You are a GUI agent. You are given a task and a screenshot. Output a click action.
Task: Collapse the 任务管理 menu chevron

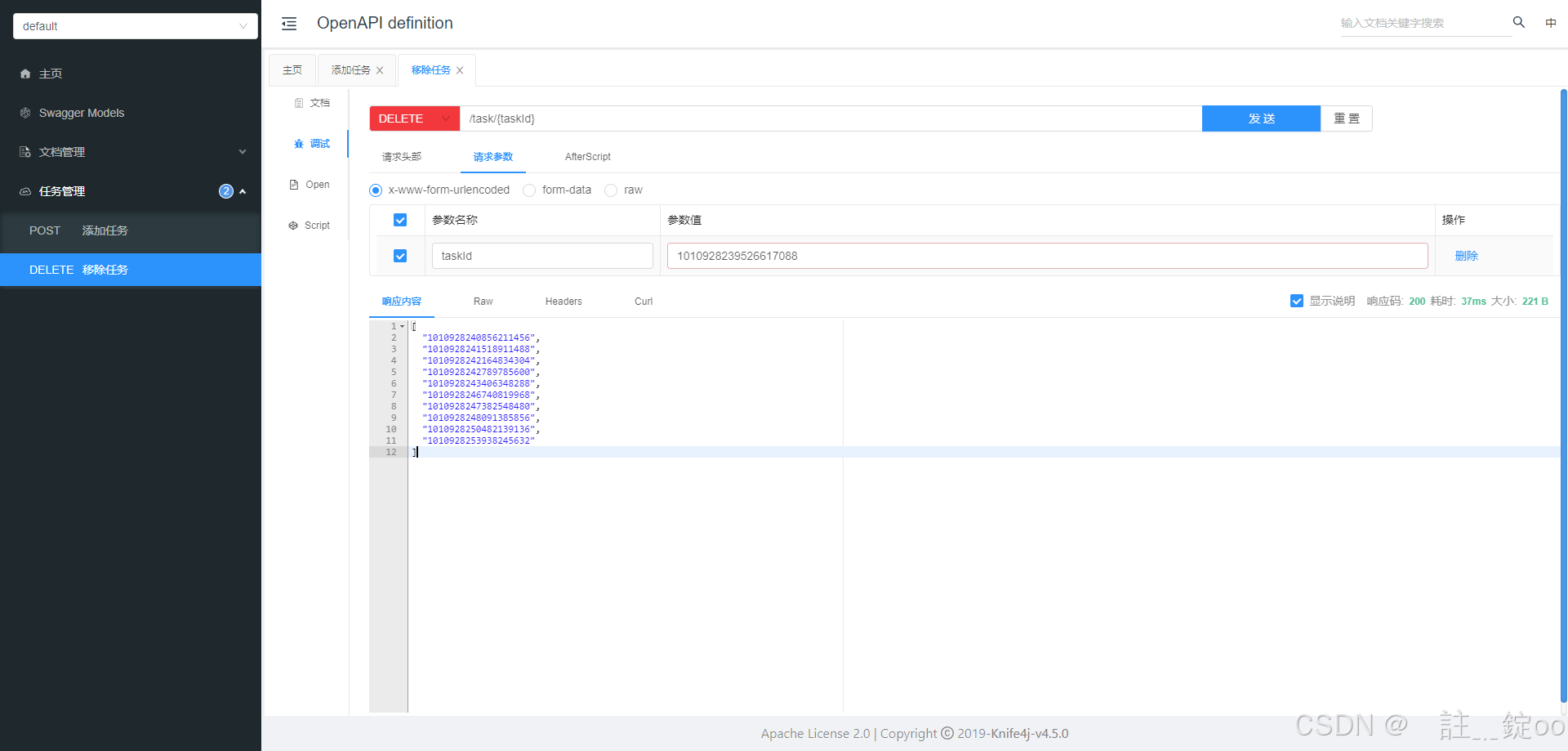pyautogui.click(x=243, y=191)
